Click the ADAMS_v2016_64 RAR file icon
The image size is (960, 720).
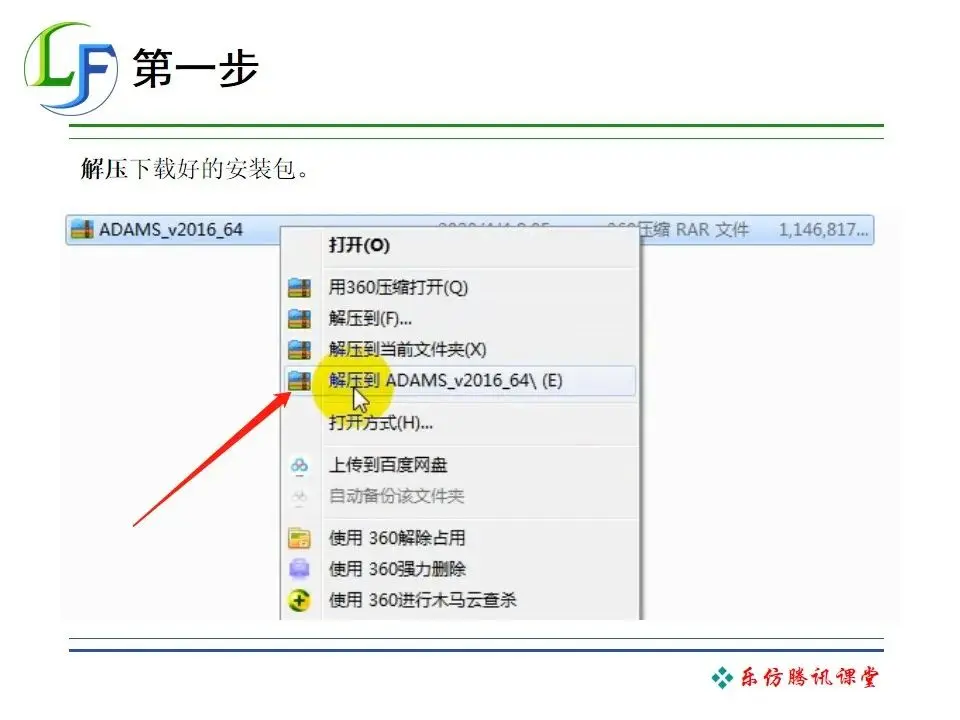(x=82, y=230)
